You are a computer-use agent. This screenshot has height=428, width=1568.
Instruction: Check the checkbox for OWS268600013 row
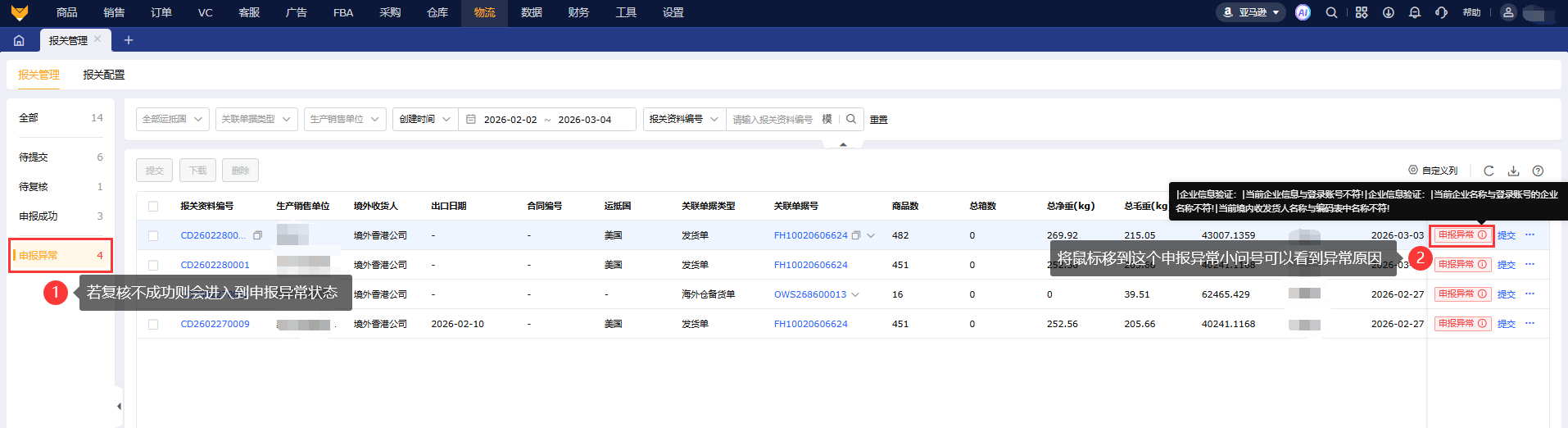click(153, 294)
